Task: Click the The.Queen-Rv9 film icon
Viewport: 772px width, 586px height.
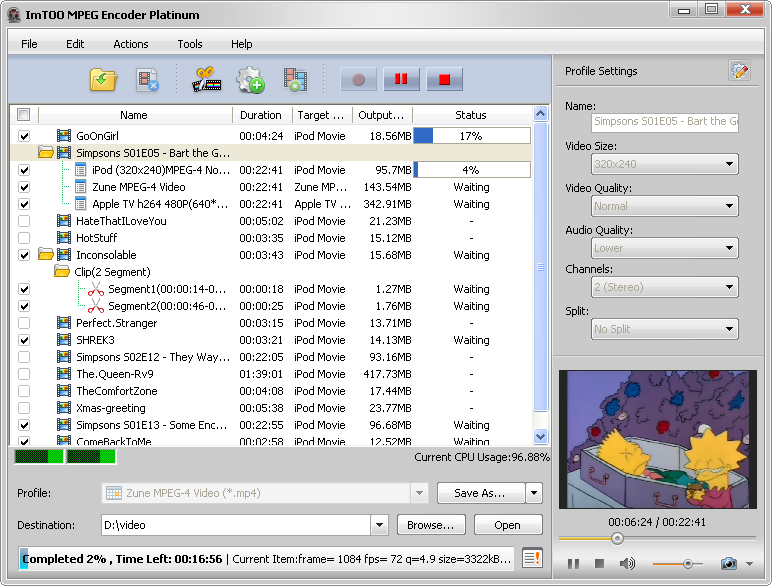Action: (64, 374)
